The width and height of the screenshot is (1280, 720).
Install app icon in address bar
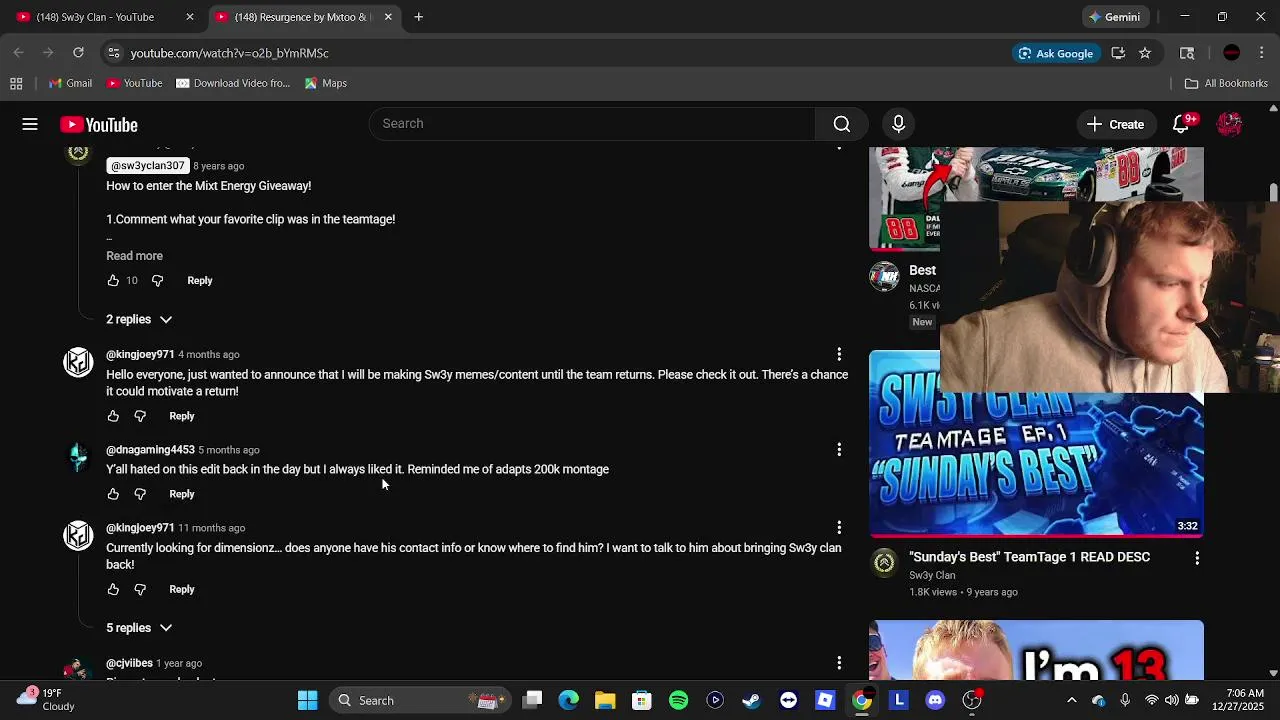click(1118, 53)
